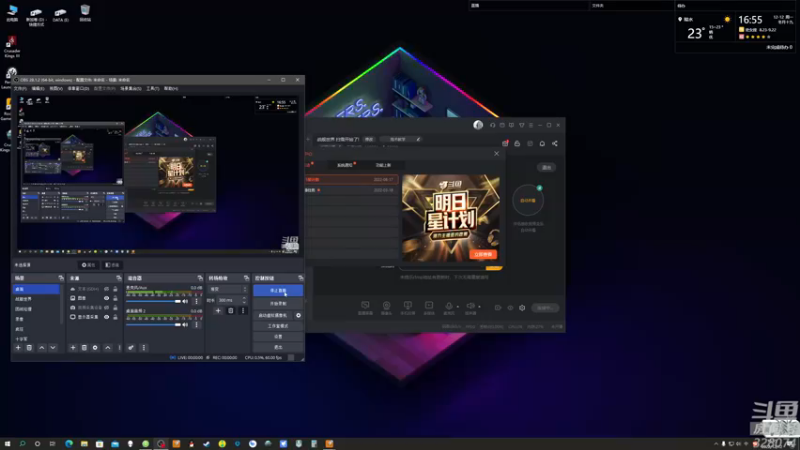Expand speaker options arrow in Douyu toolbar
The image size is (800, 450).
click(480, 307)
